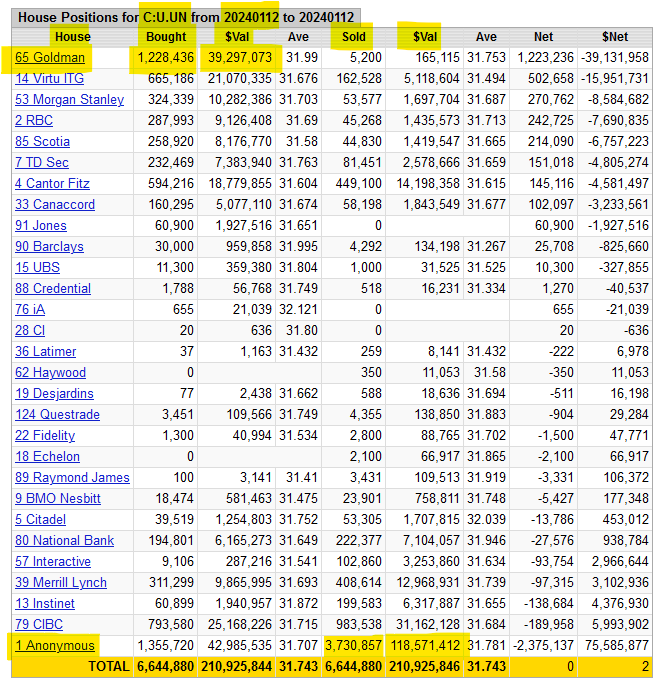
Task: Select Goldman $Net -39,131,958
Action: point(614,57)
